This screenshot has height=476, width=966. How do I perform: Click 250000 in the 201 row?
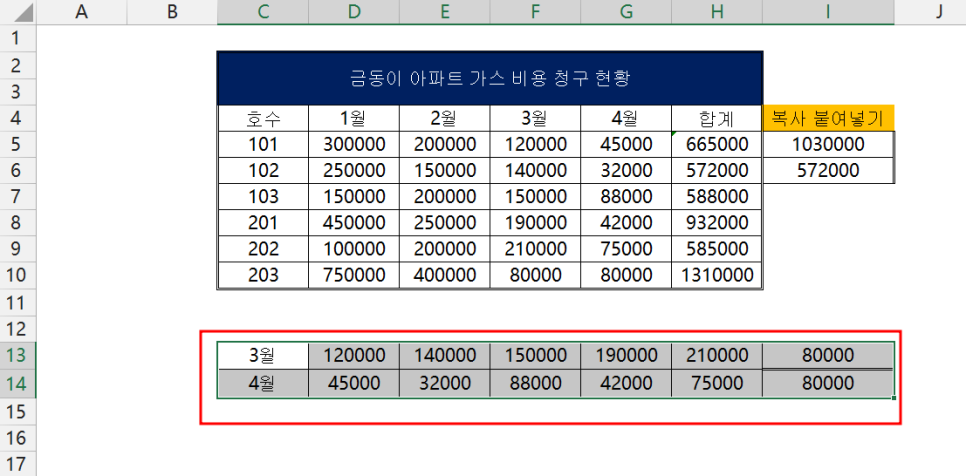coord(445,223)
